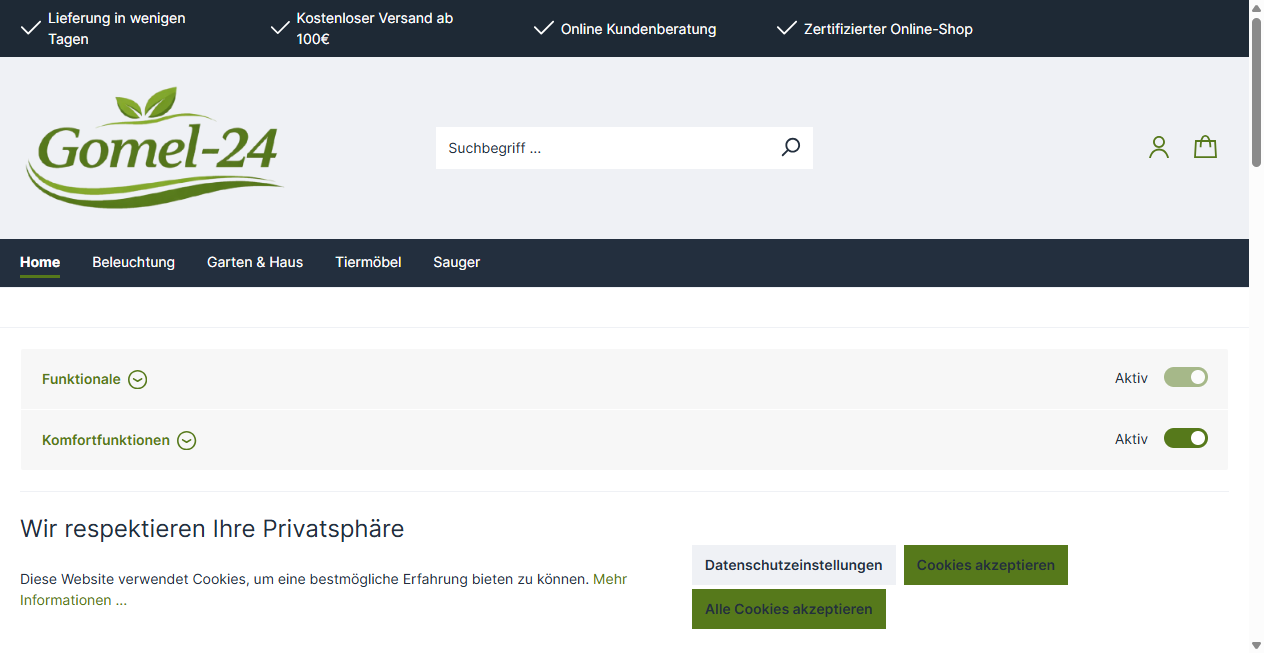This screenshot has width=1264, height=653.
Task: Click the search magnifier icon
Action: [790, 147]
